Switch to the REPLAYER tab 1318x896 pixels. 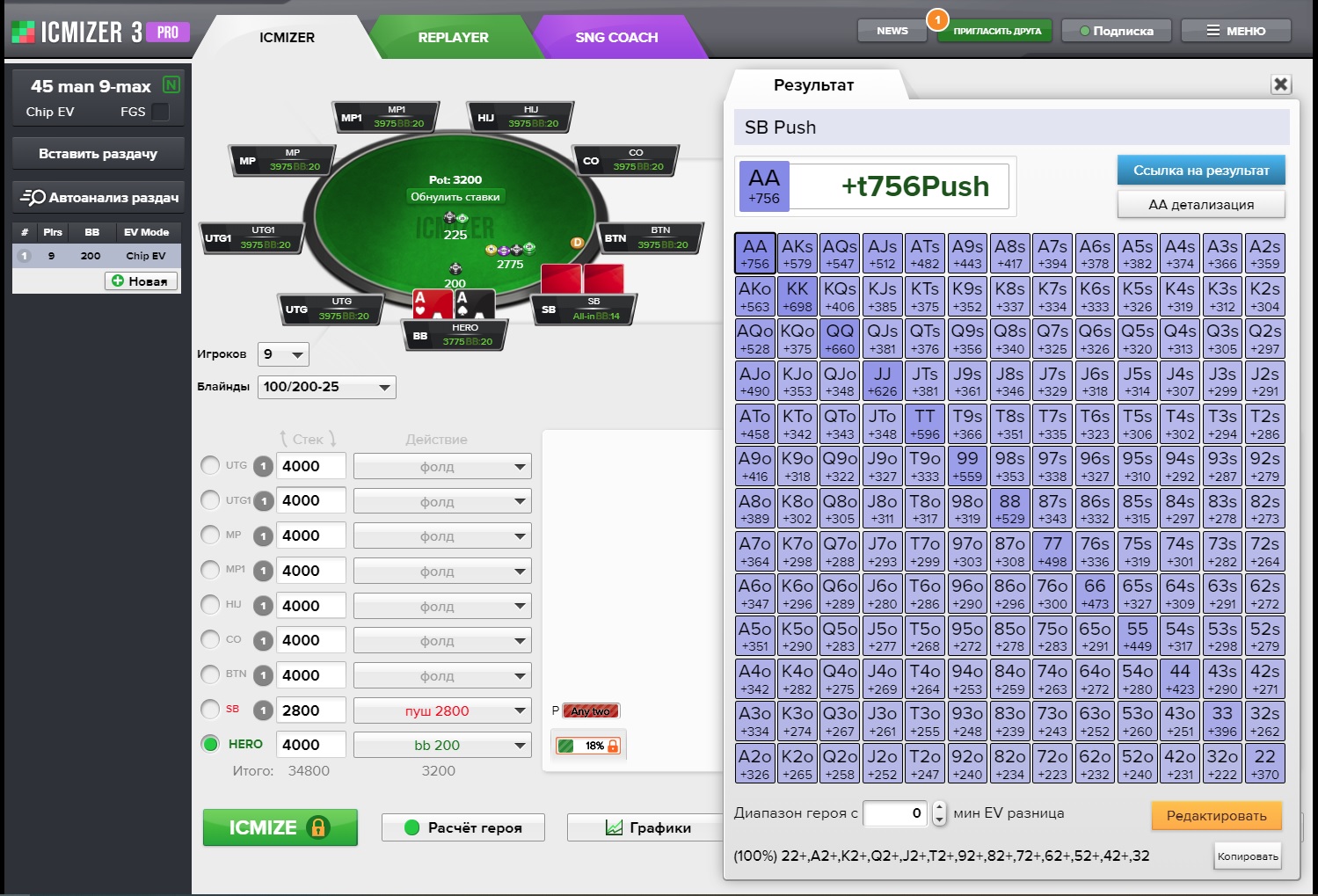click(x=453, y=37)
